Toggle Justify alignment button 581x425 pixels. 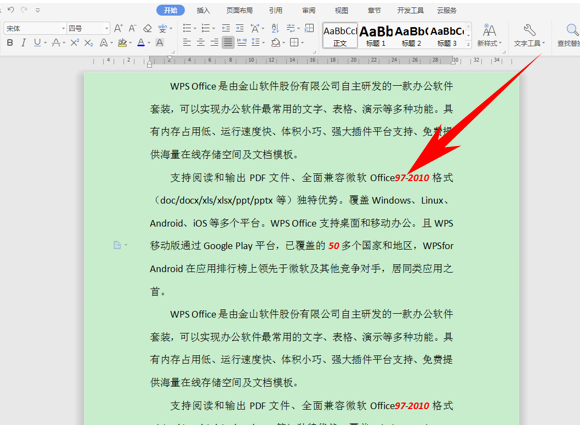tap(228, 43)
